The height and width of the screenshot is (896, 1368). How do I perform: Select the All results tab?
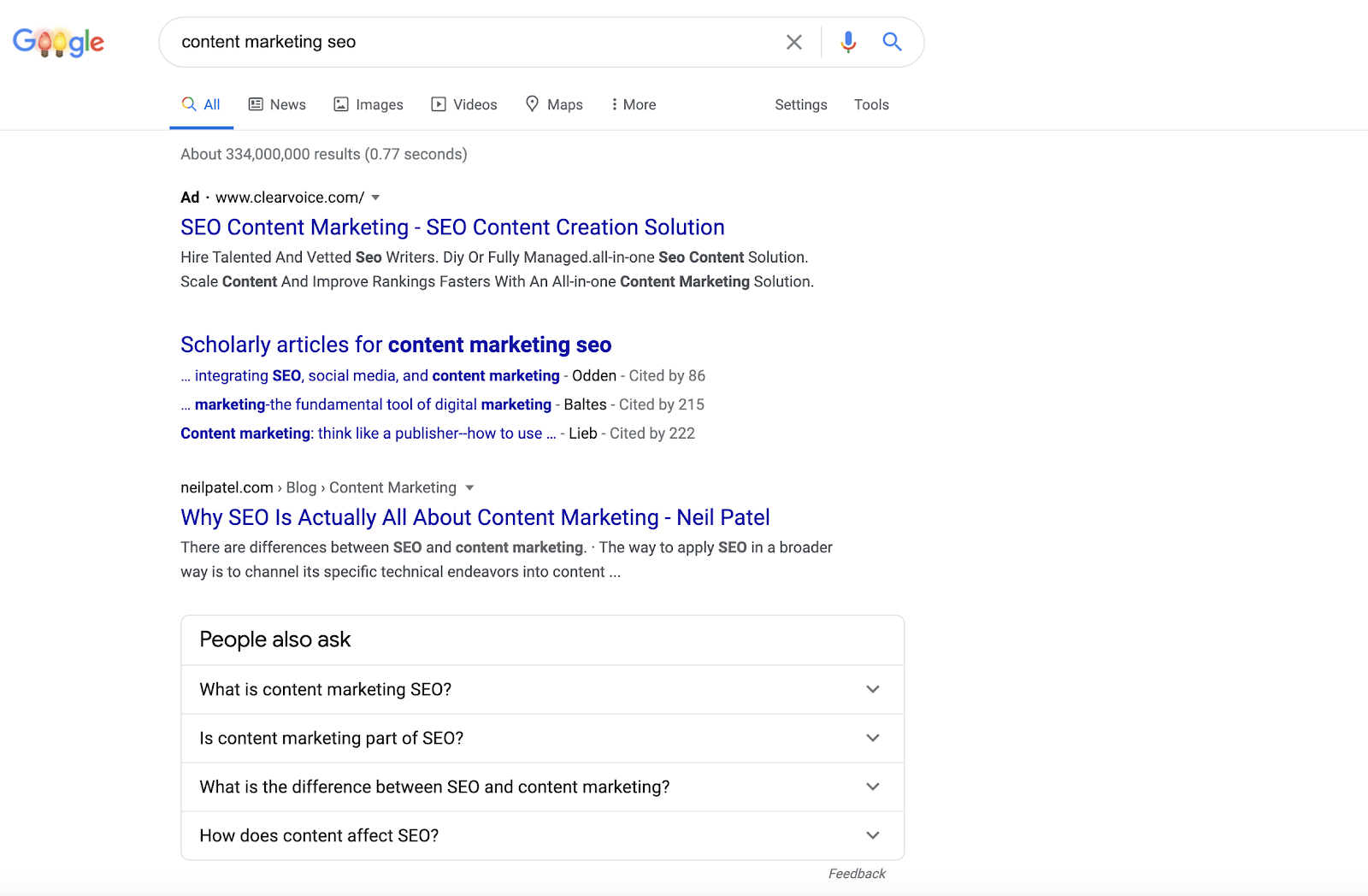coord(201,104)
